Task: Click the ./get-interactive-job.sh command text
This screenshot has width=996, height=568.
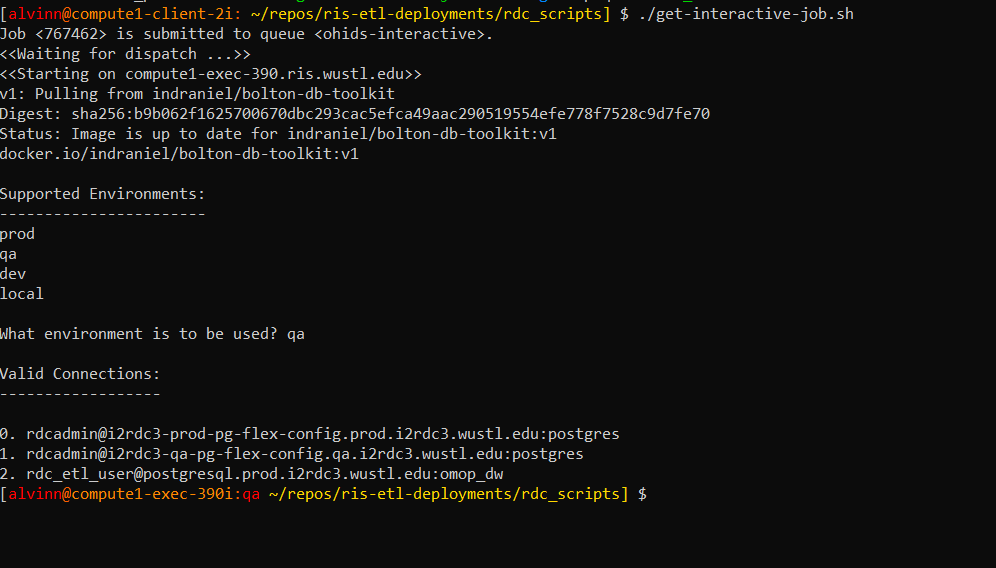Action: click(x=746, y=14)
